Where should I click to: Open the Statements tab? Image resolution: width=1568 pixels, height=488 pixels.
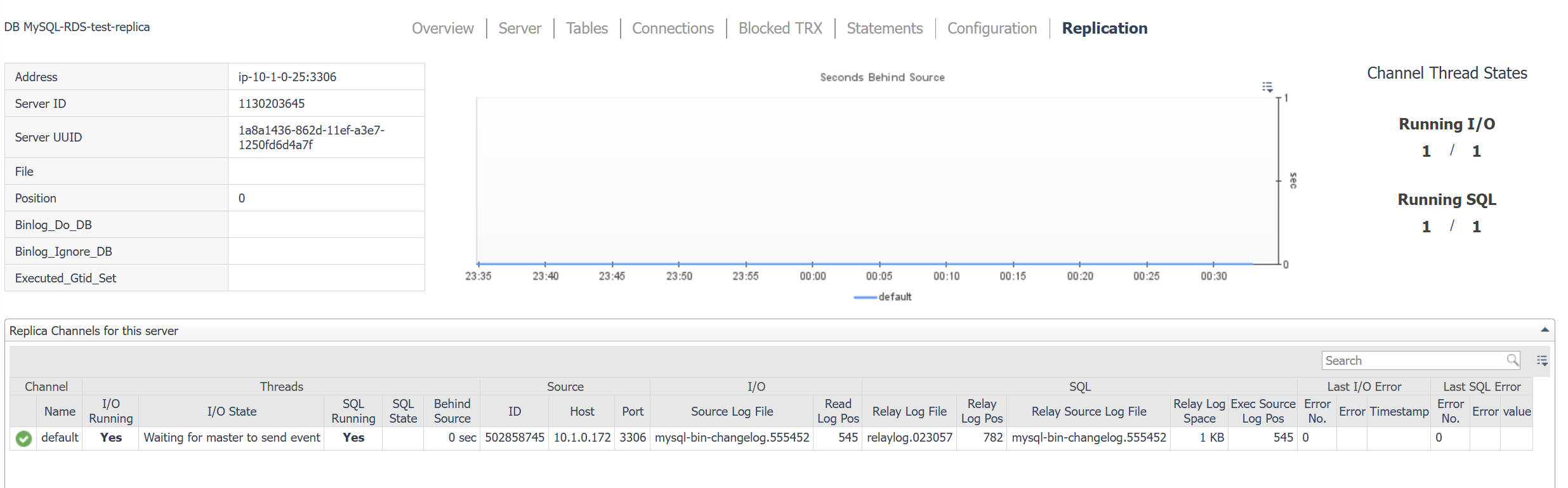(x=885, y=29)
